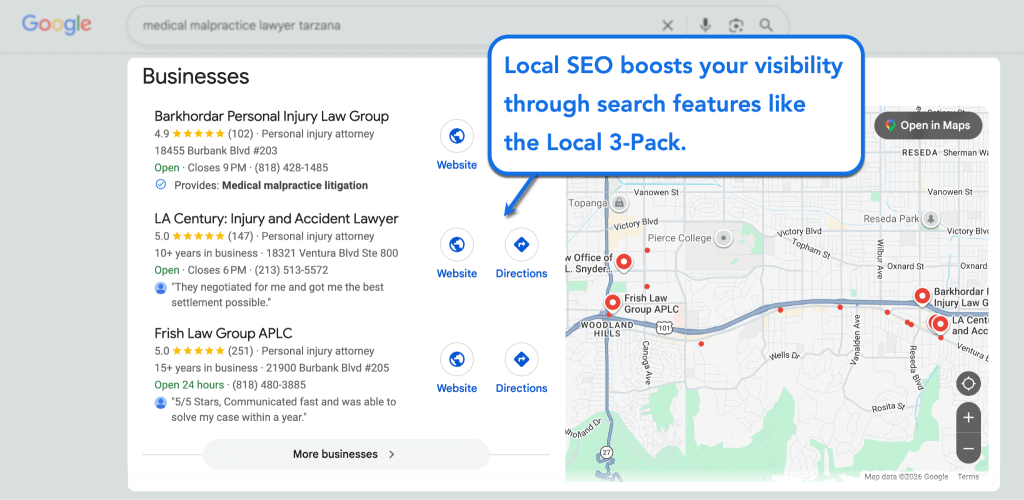Click Open in Maps button
The image size is (1024, 500).
928,125
